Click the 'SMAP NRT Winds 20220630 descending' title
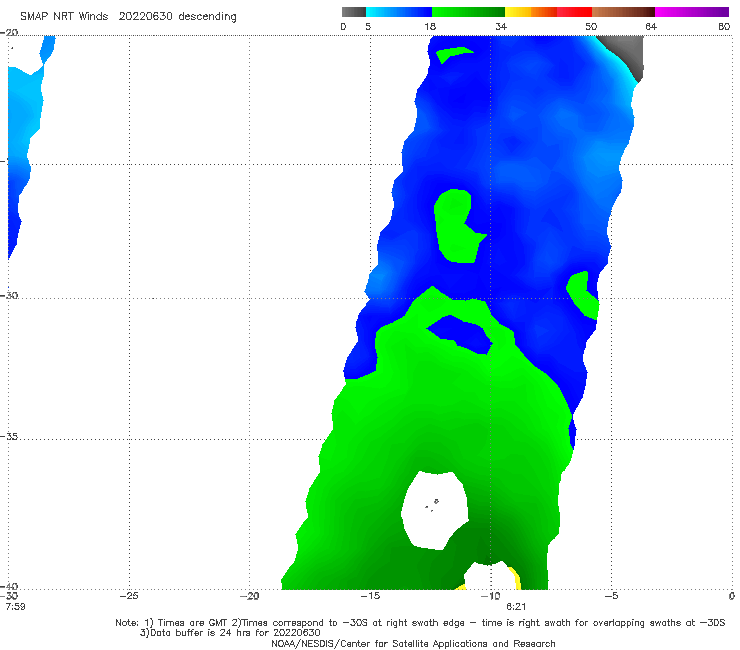Viewport: 740px width, 650px height. point(128,17)
